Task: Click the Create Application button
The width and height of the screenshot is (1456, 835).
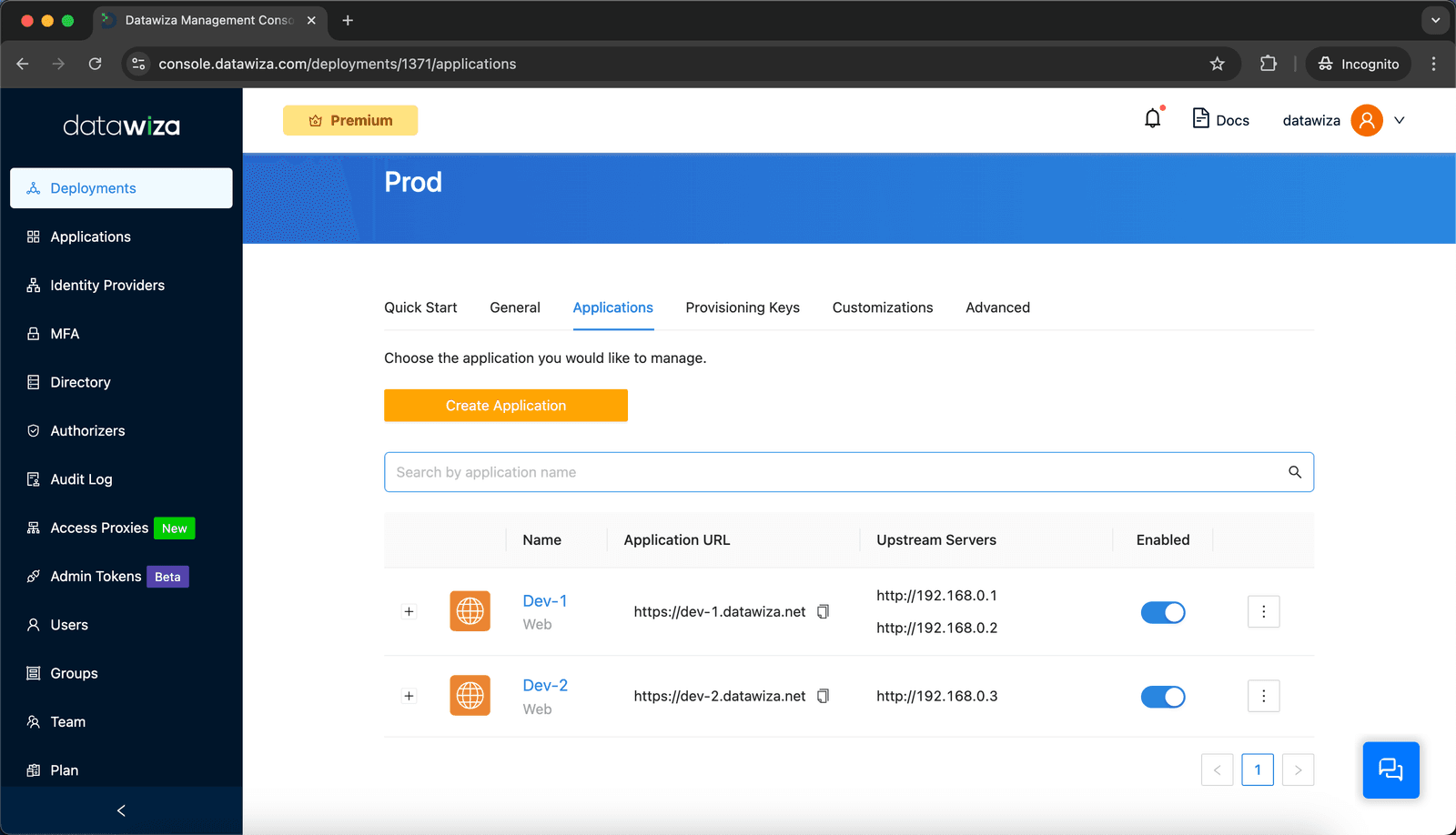Action: pos(506,406)
